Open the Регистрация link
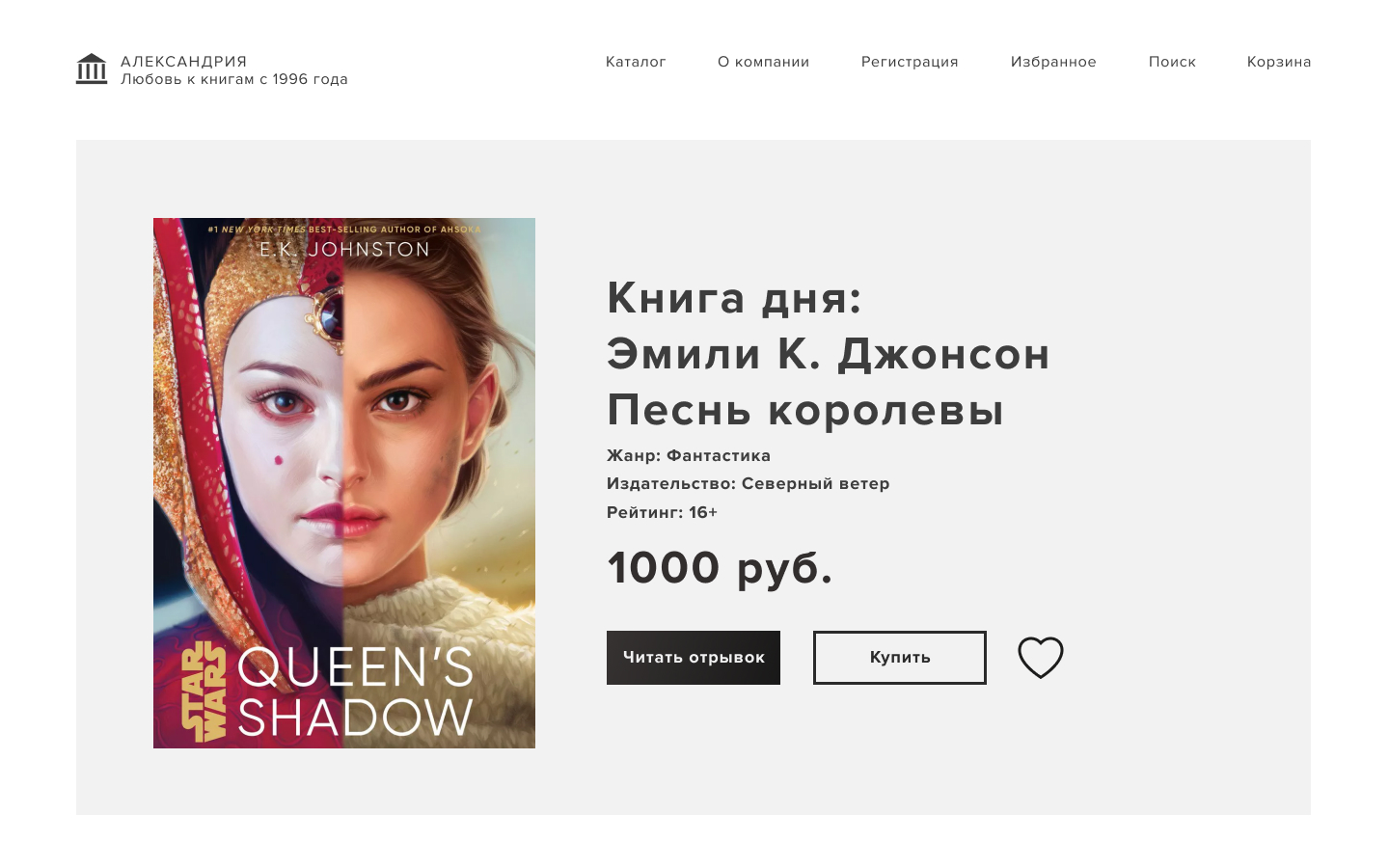 click(x=910, y=62)
